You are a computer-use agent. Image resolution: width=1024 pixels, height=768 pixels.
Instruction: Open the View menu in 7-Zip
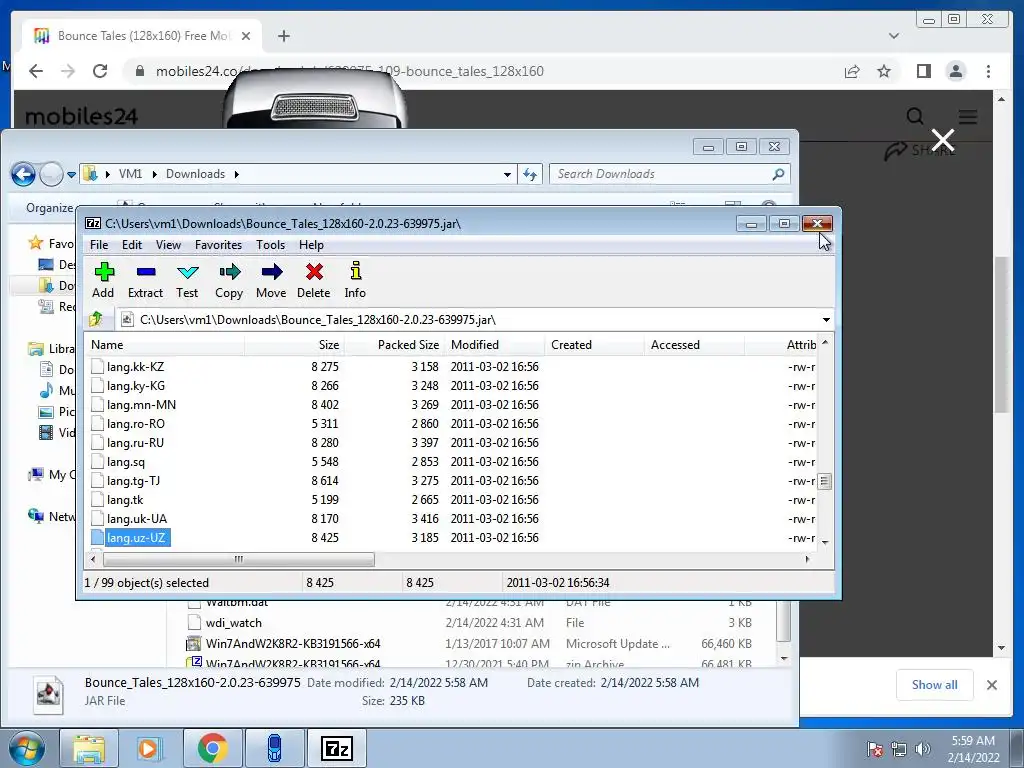click(x=168, y=245)
